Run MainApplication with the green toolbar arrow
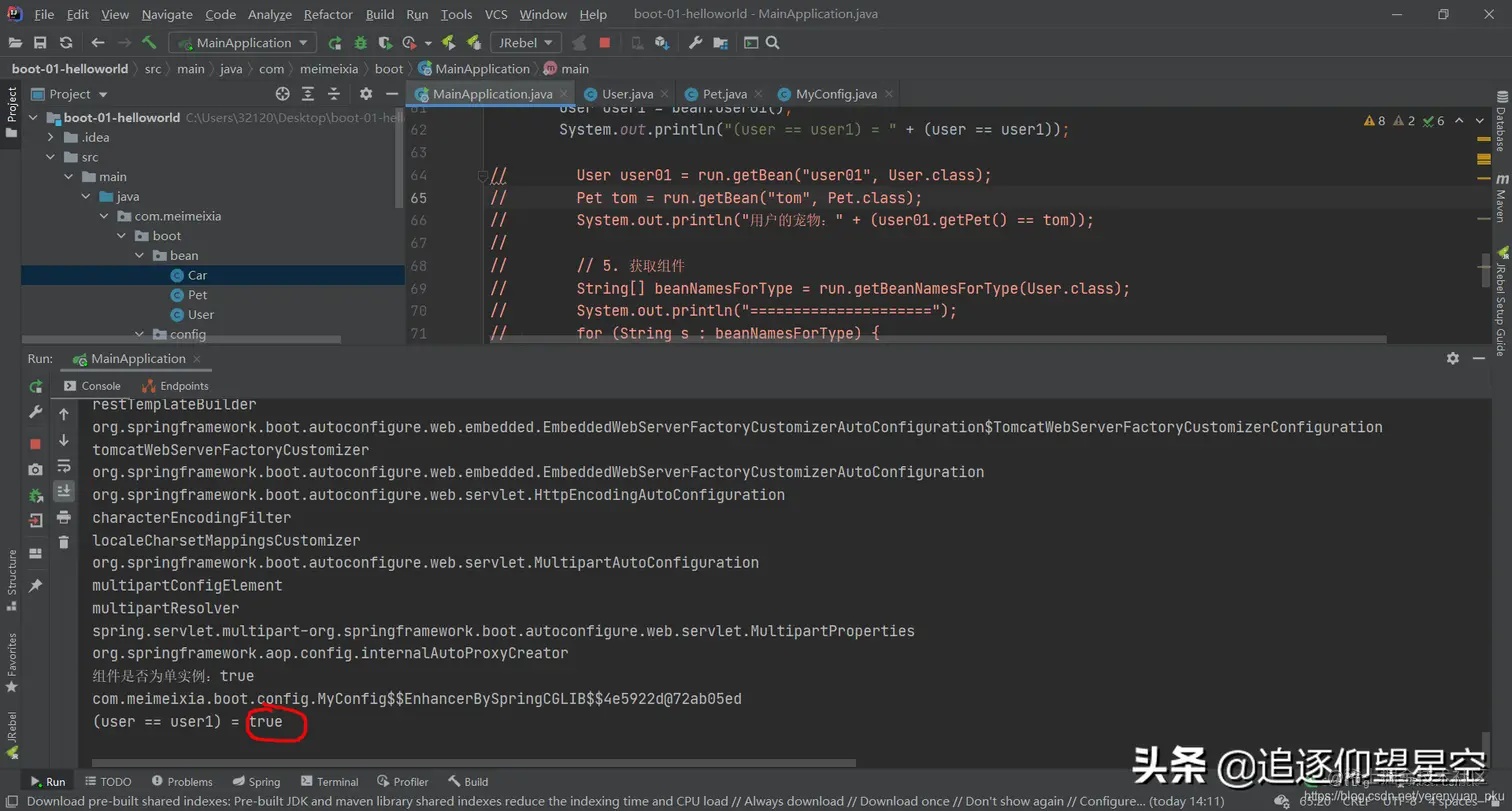The height and width of the screenshot is (811, 1512). (335, 43)
